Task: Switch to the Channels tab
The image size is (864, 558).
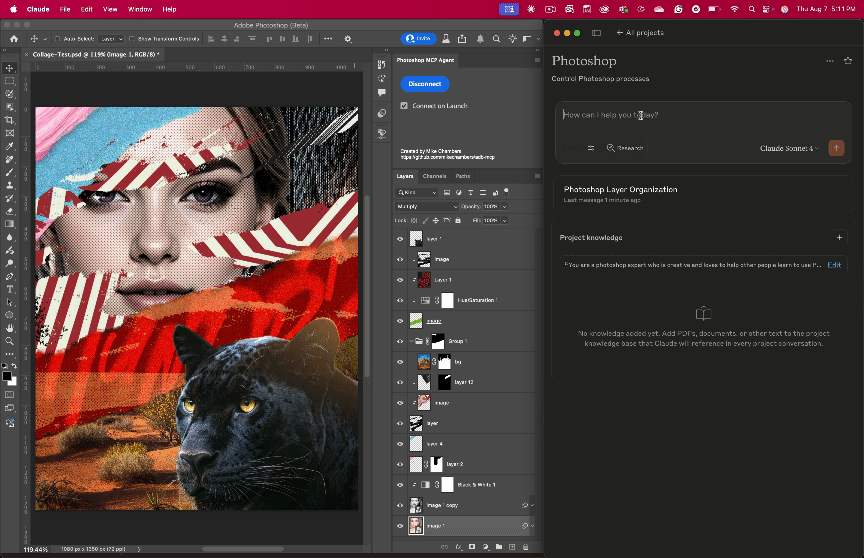Action: tap(435, 176)
